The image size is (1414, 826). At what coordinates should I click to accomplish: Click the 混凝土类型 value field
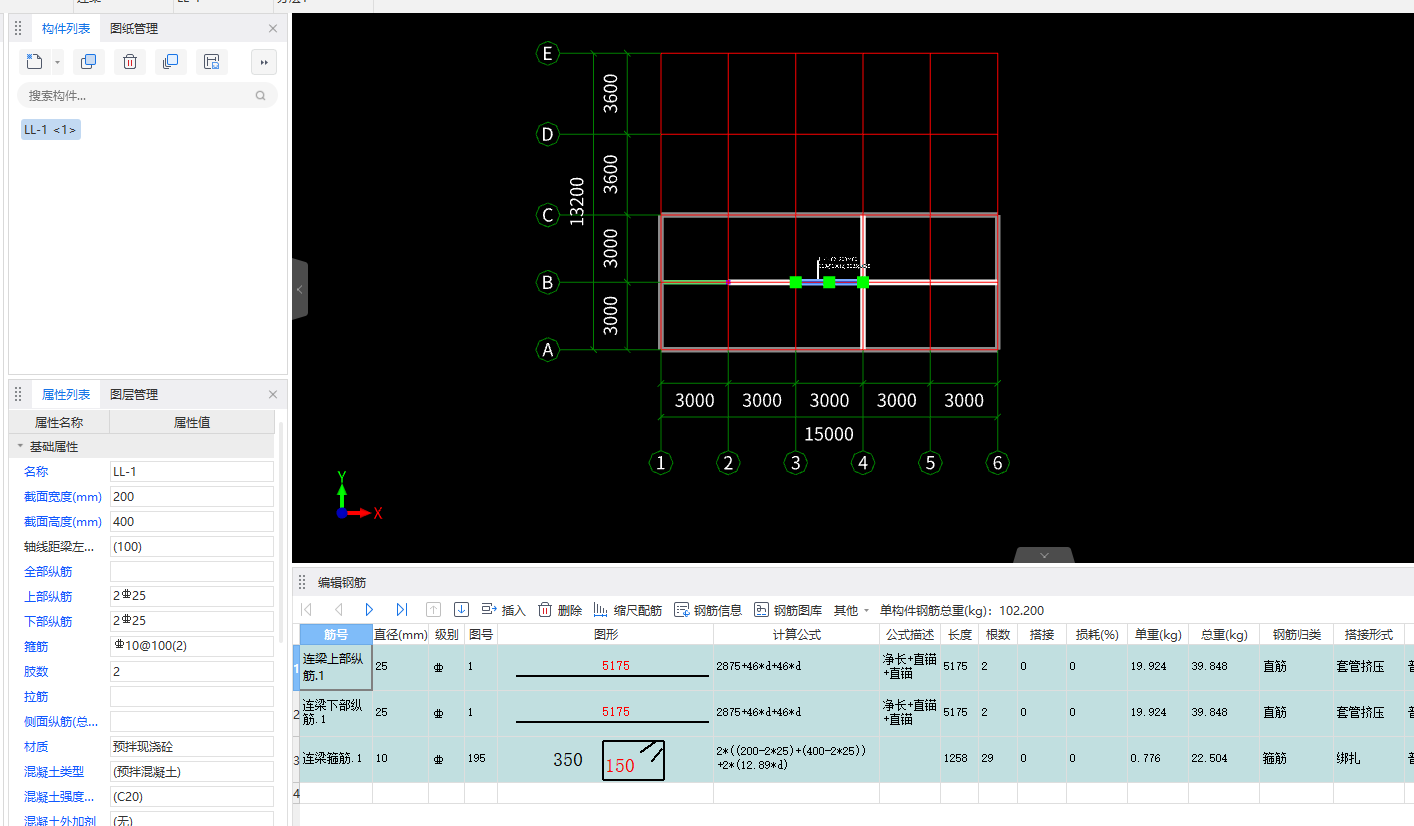click(192, 772)
